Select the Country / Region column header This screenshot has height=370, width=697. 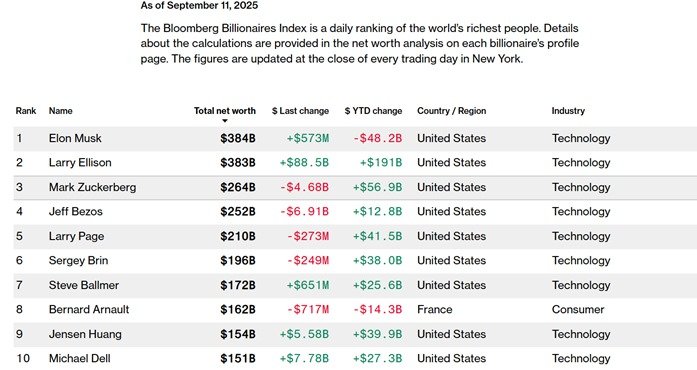452,111
